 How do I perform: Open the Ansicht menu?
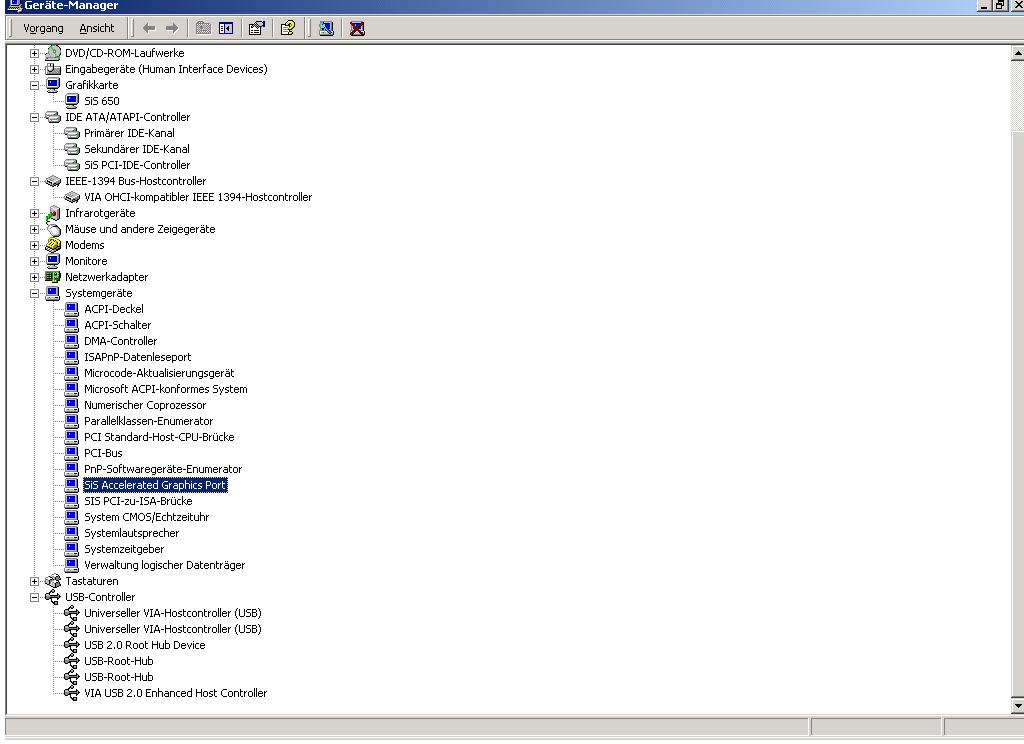(97, 28)
